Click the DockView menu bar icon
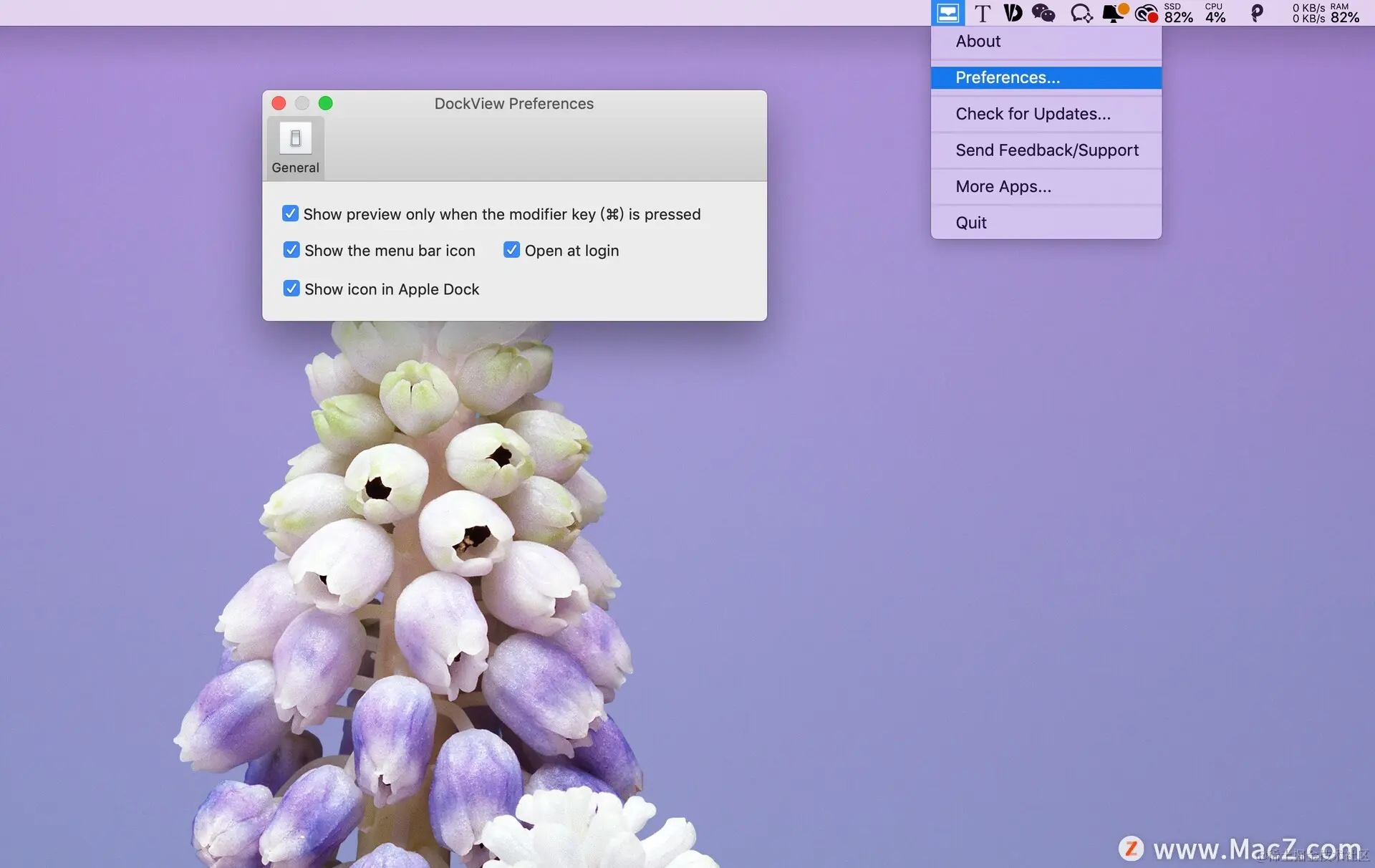This screenshot has width=1375, height=868. (947, 13)
